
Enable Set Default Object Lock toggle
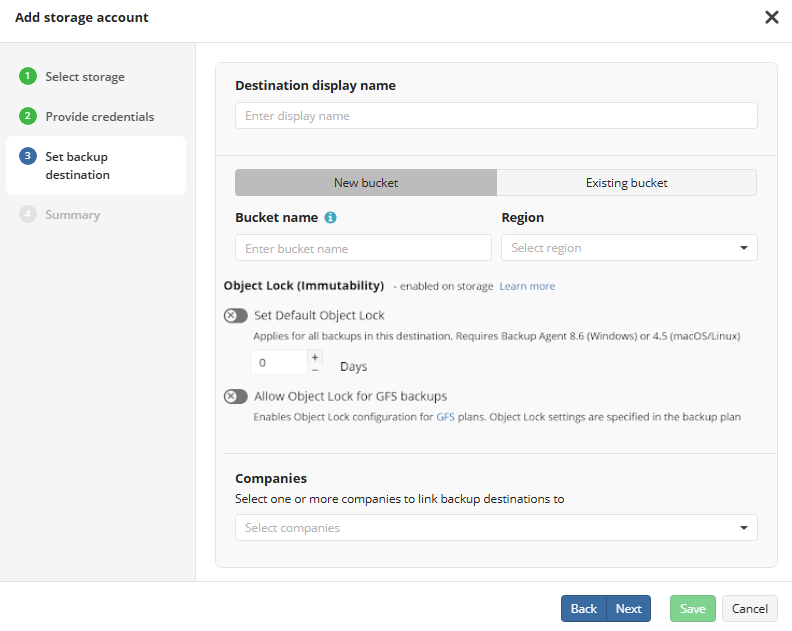[236, 316]
